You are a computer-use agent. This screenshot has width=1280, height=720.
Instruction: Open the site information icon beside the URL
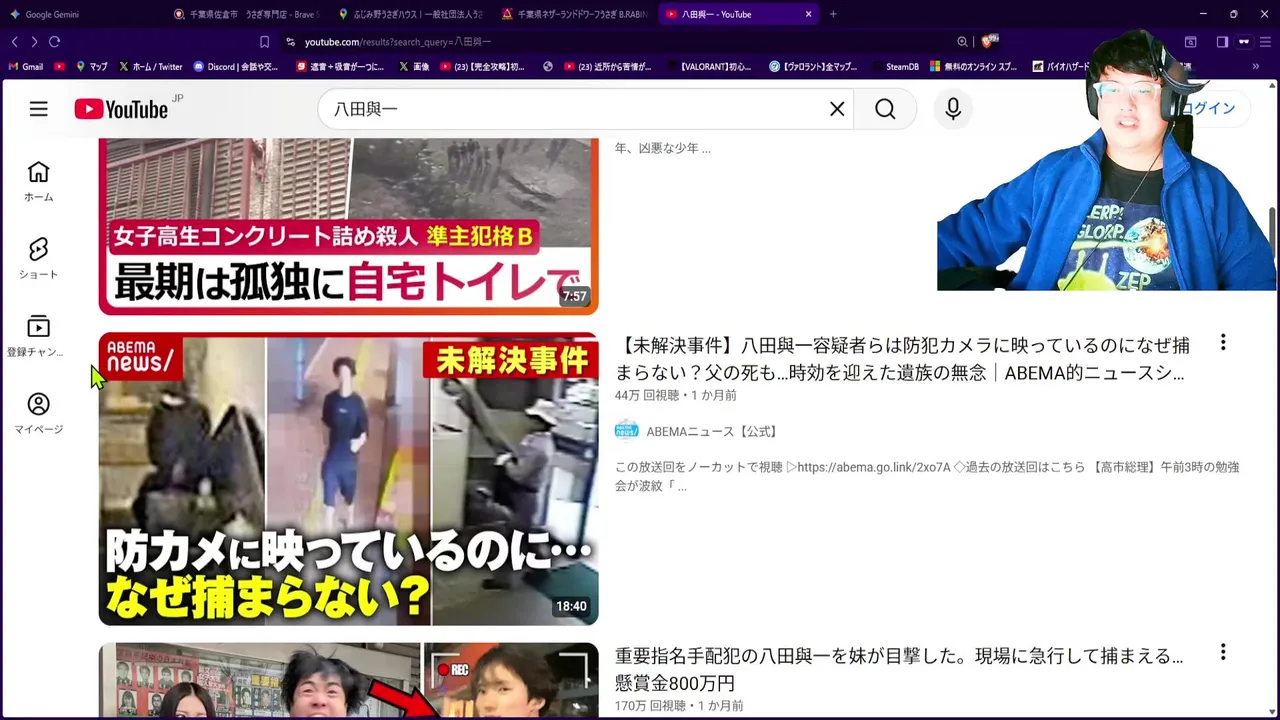tap(290, 41)
